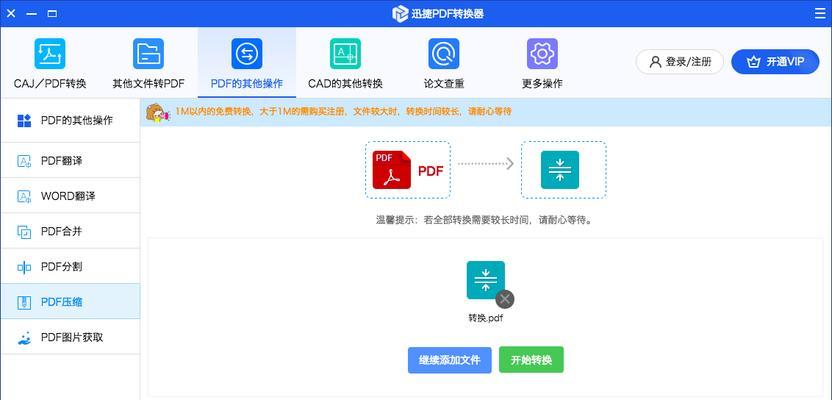832x400 pixels.
Task: Click the basket icon in 开通VIP
Action: tap(753, 62)
